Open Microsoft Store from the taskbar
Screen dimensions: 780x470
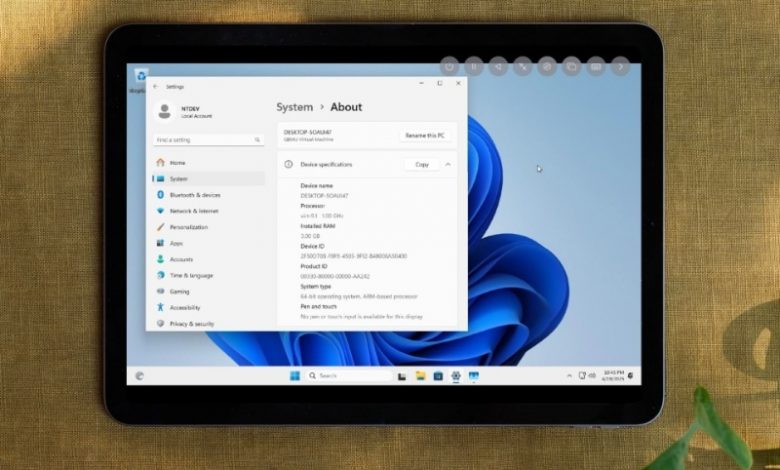click(438, 376)
